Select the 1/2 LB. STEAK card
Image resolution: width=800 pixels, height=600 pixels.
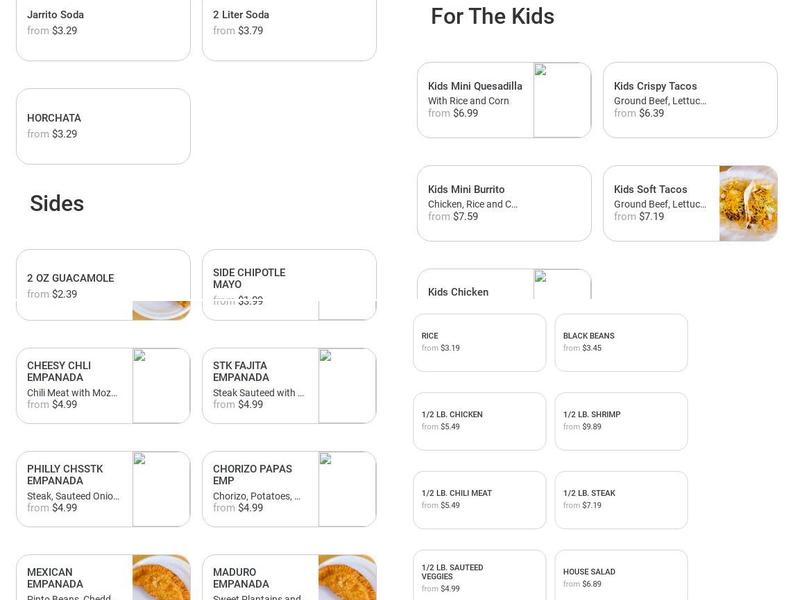621,499
